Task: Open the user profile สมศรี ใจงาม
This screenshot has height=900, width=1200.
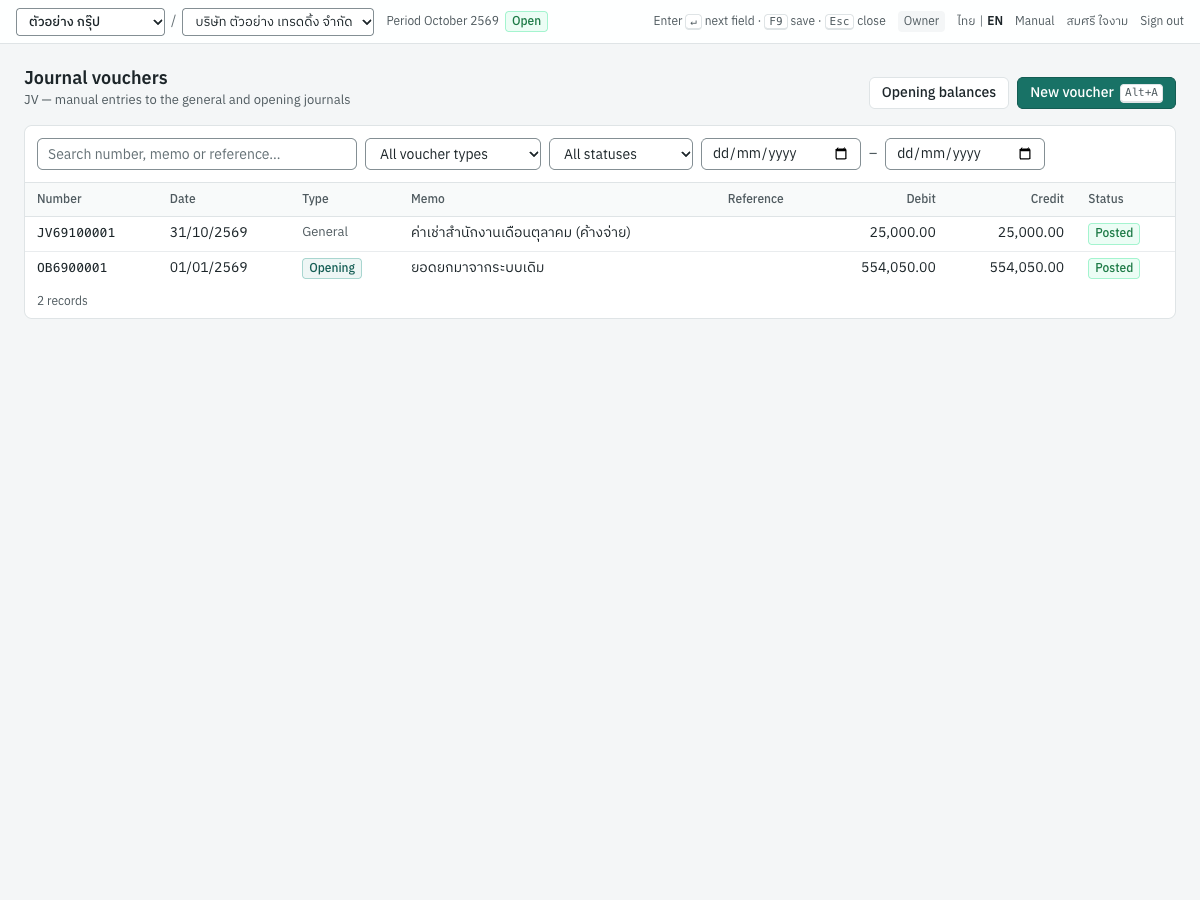Action: click(1097, 21)
